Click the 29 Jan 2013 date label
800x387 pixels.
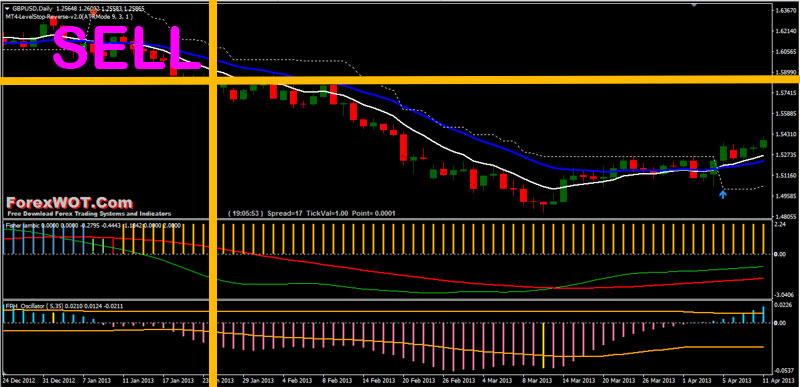[x=258, y=381]
